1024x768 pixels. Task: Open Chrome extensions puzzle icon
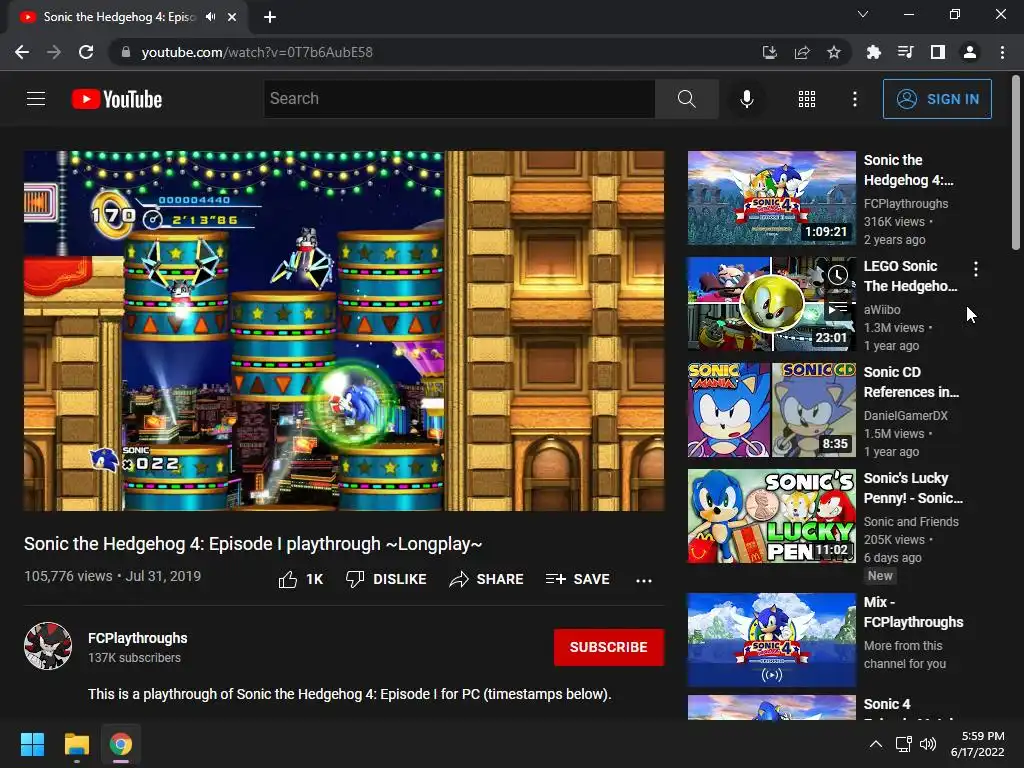[x=873, y=52]
